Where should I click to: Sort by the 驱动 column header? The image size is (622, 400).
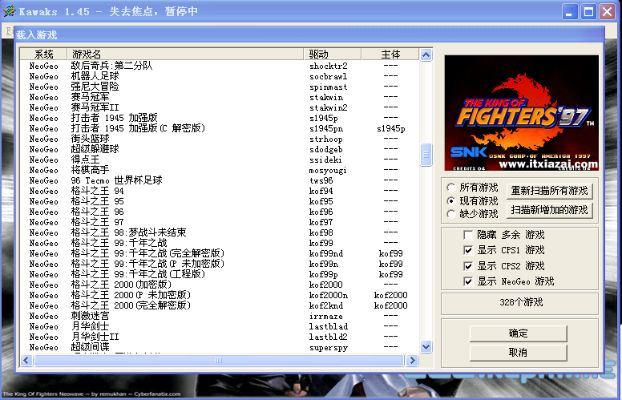pos(332,54)
